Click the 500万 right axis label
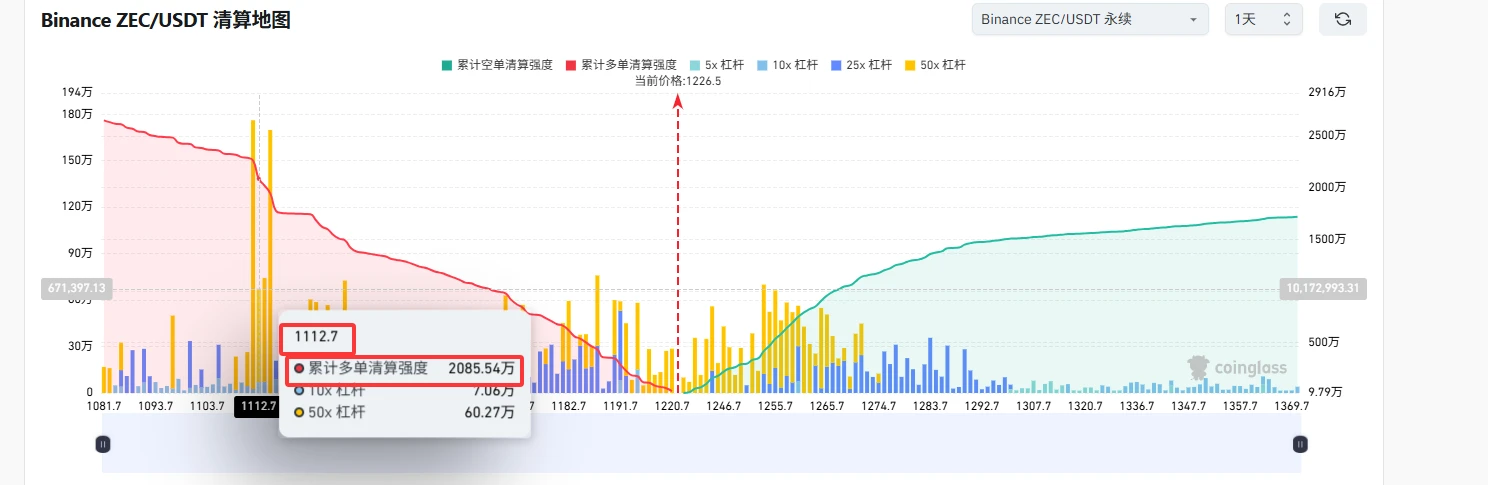The height and width of the screenshot is (485, 1488). [1324, 342]
